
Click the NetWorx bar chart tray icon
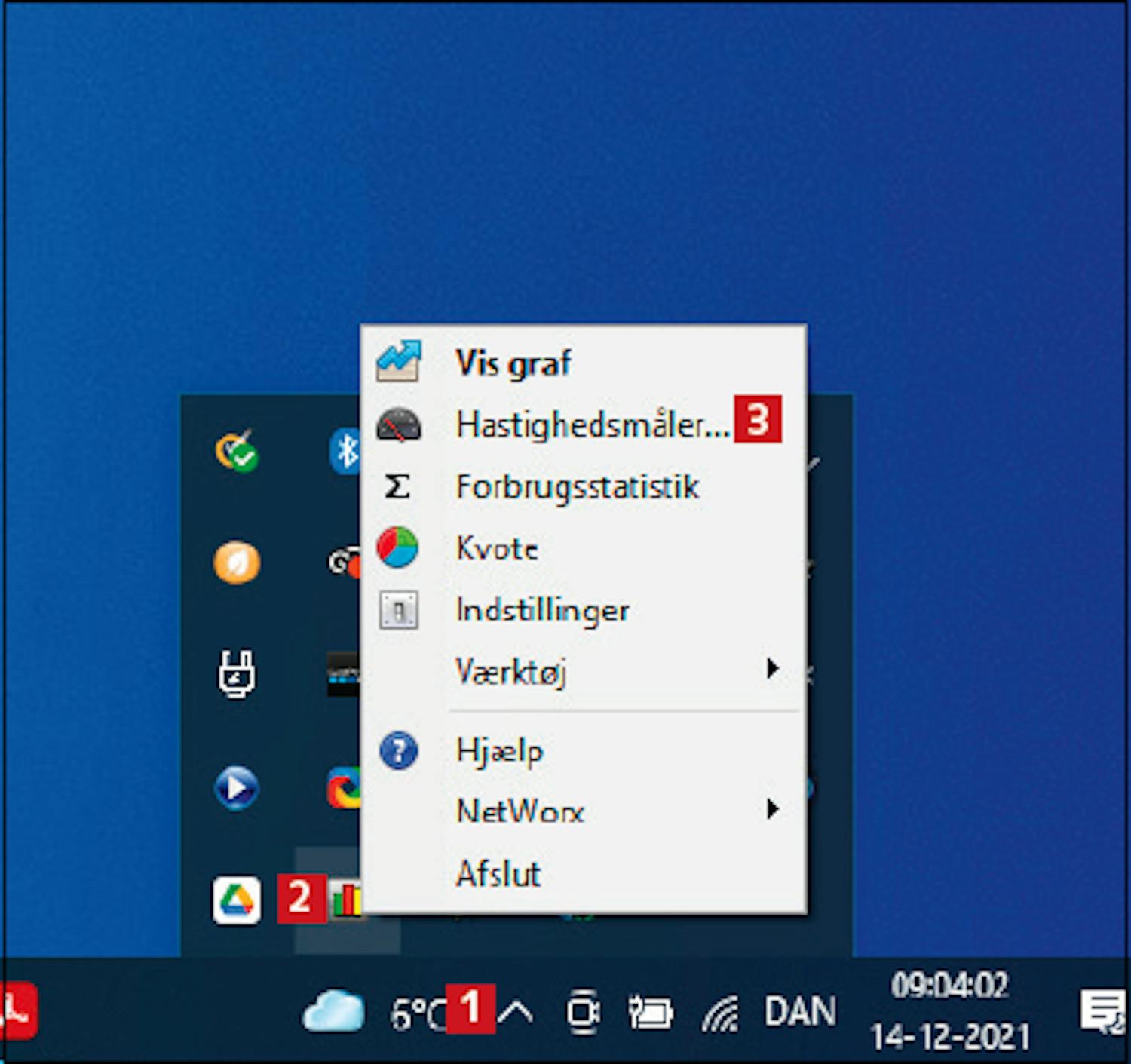coord(347,900)
